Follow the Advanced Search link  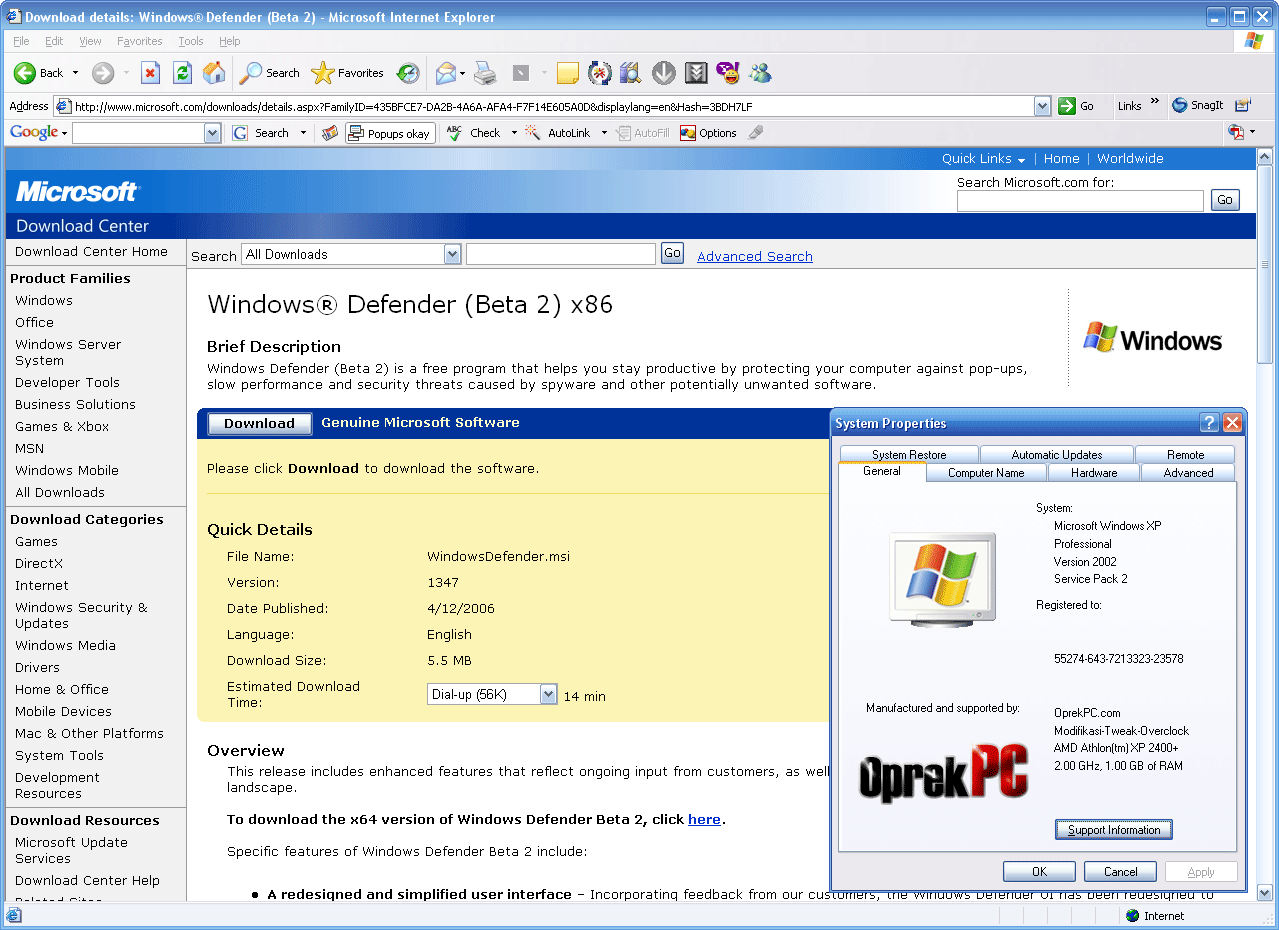[754, 257]
